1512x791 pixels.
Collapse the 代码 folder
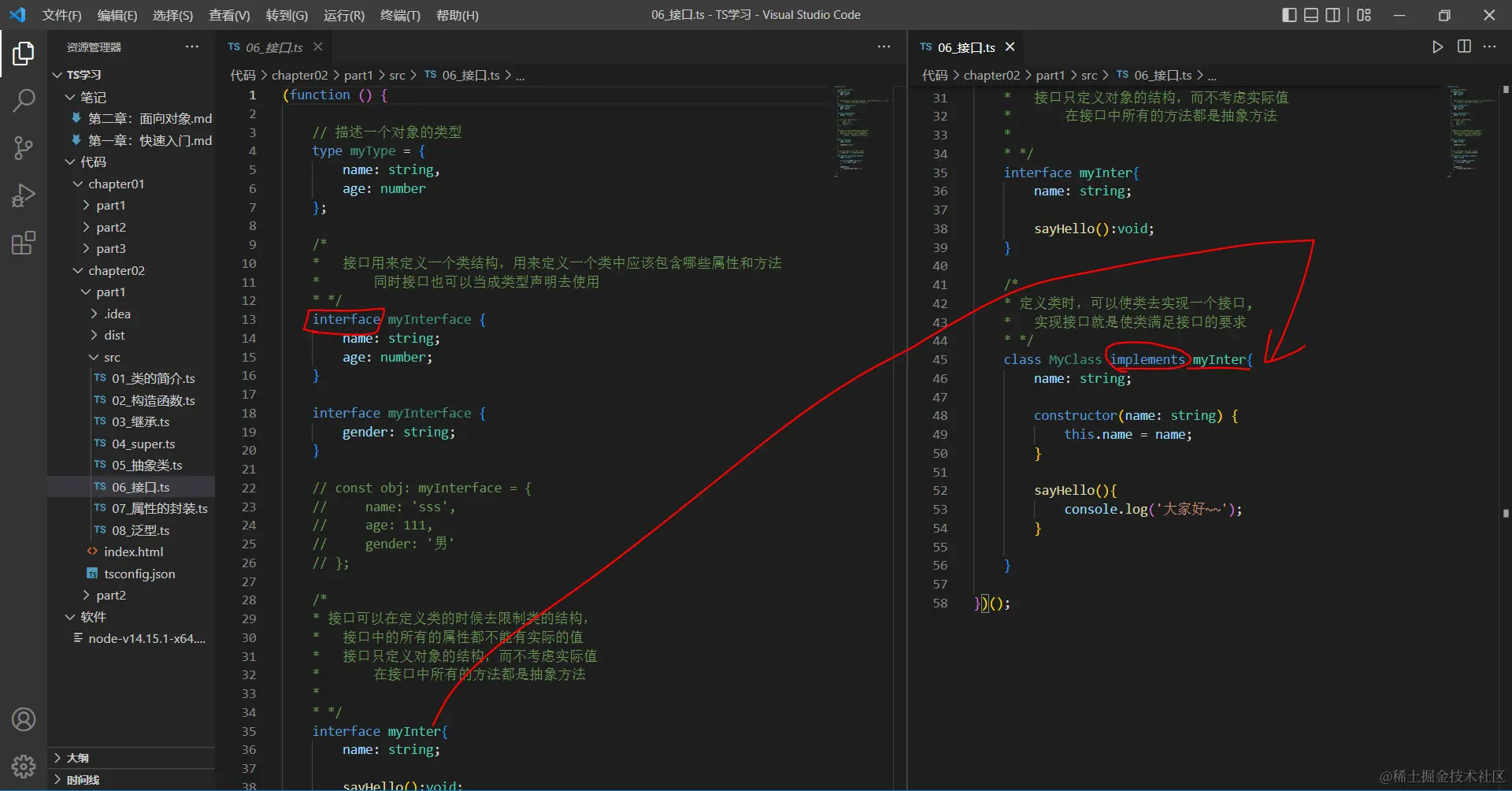[x=131, y=162]
